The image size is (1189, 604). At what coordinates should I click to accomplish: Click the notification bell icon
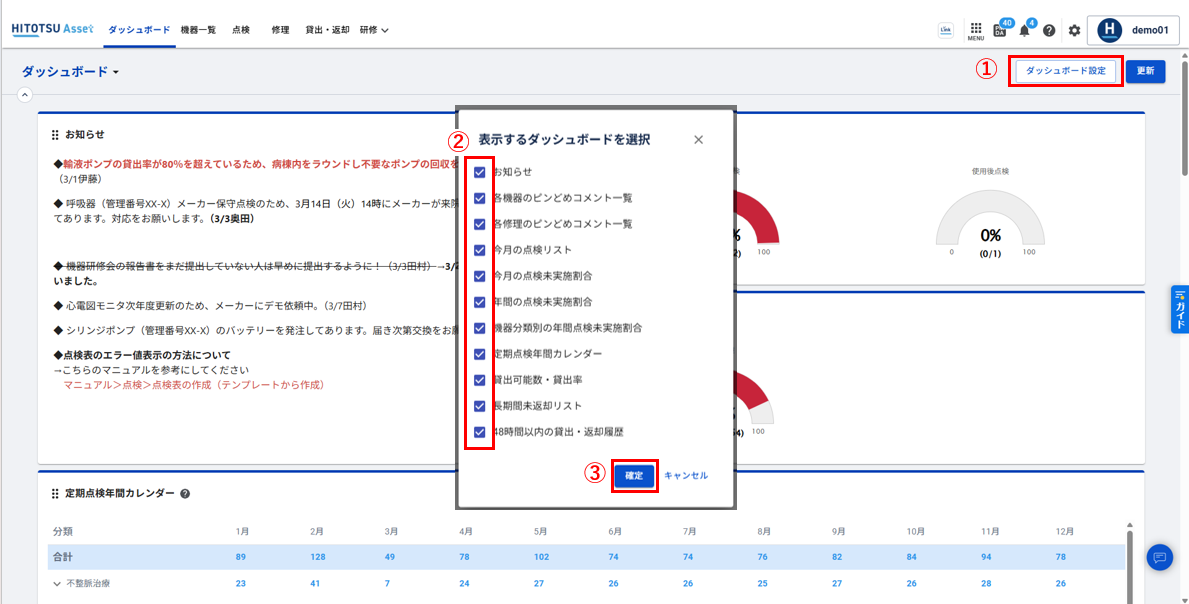[x=1024, y=31]
